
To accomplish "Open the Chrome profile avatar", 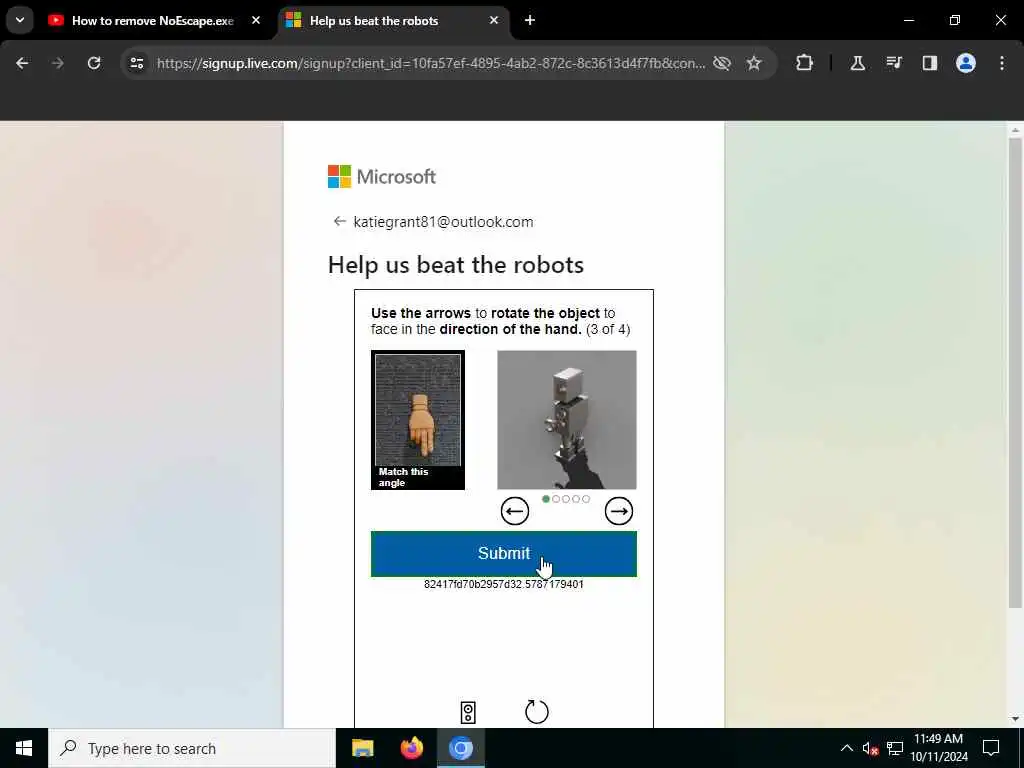I will tap(966, 63).
